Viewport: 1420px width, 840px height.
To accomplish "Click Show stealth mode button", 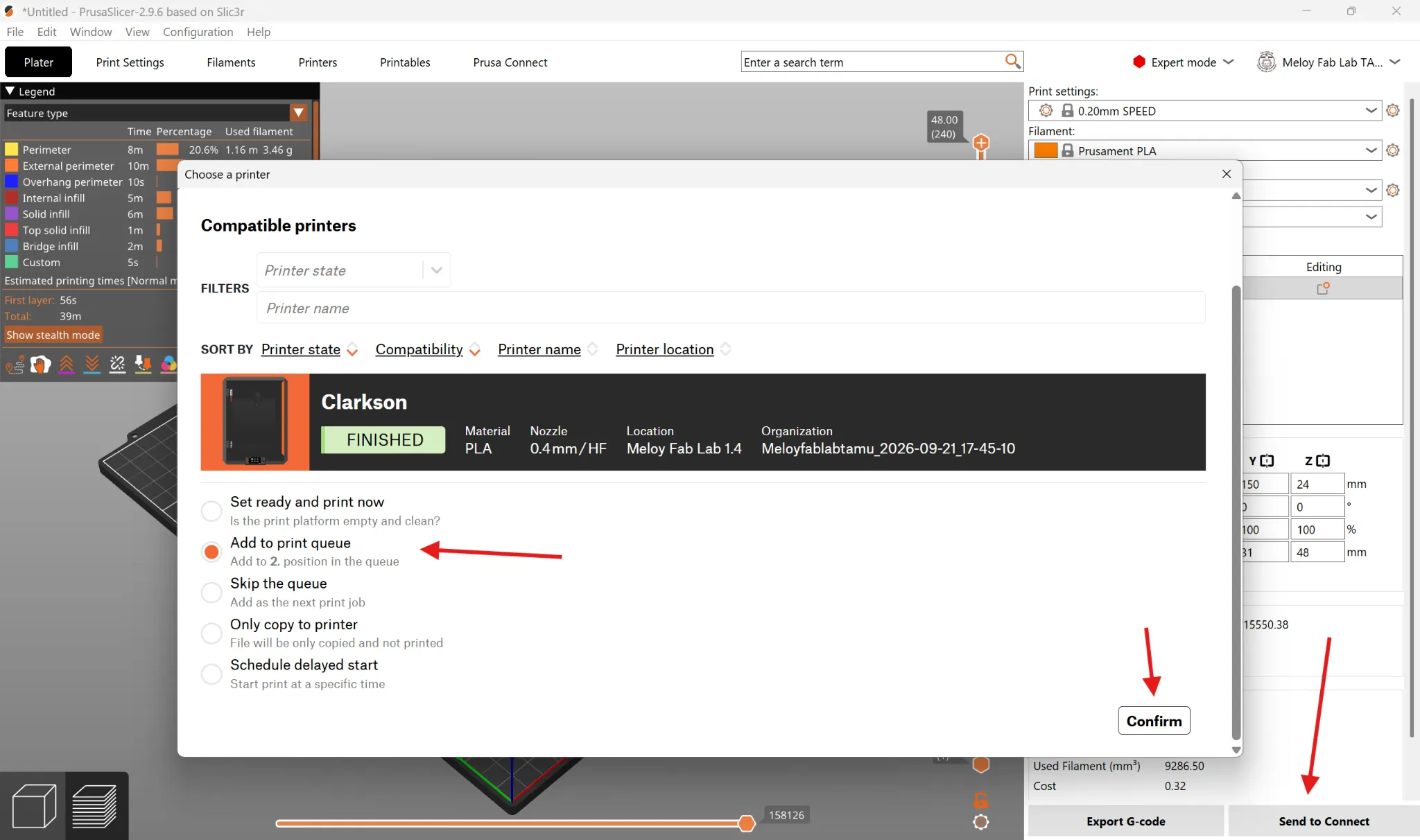I will [53, 335].
